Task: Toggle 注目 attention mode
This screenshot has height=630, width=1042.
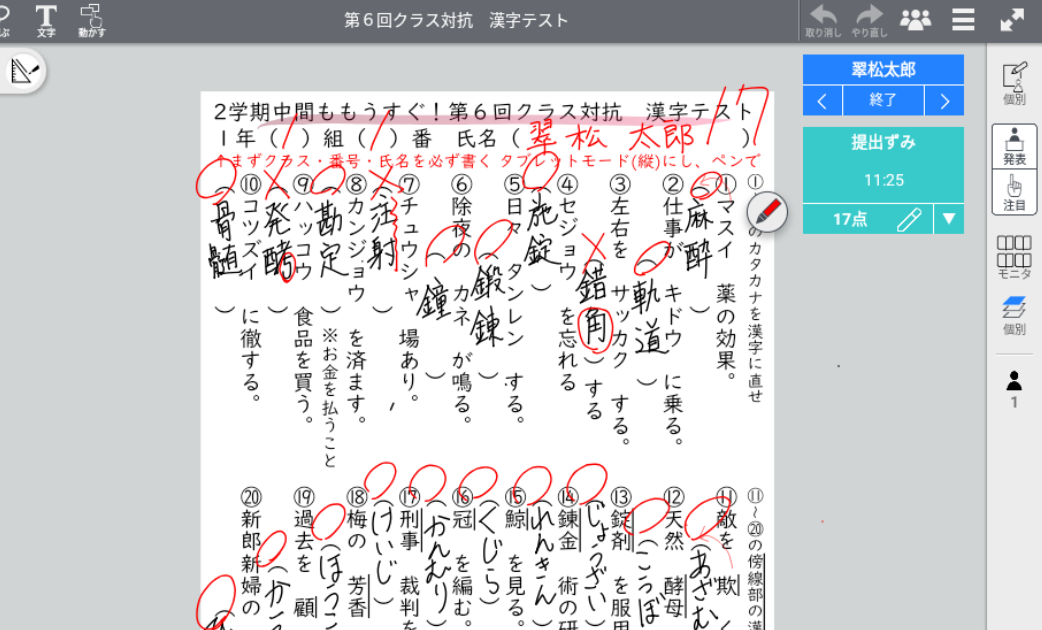Action: [x=1014, y=192]
